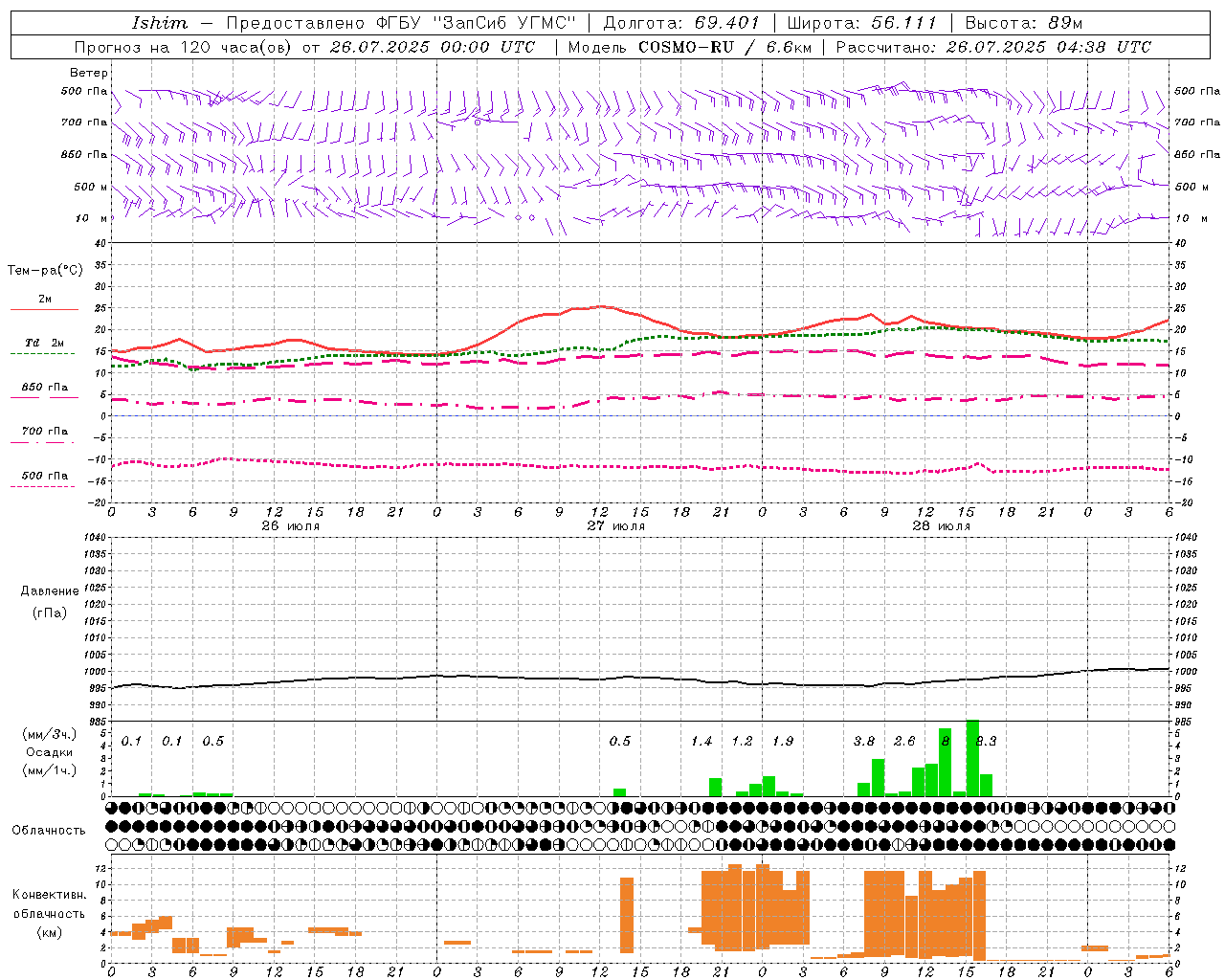Click the "Рассчитано: 26.07.2025 04:38 UTC" timestamp

click(x=993, y=47)
